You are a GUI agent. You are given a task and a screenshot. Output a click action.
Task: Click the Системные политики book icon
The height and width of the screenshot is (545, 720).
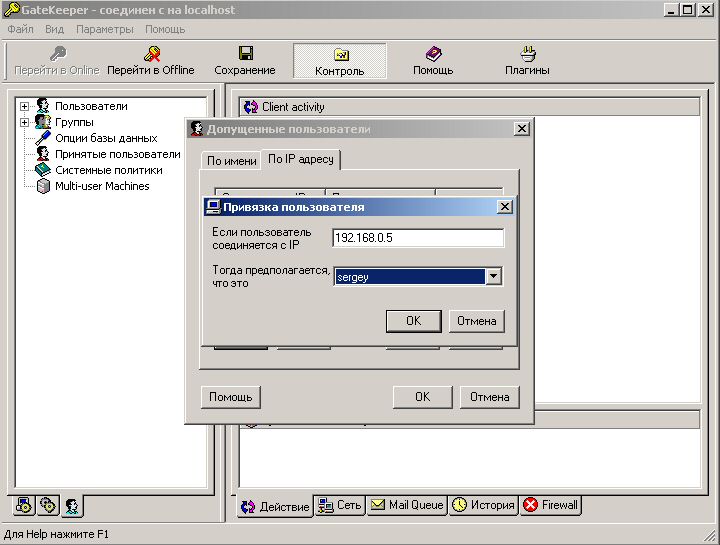(x=43, y=170)
